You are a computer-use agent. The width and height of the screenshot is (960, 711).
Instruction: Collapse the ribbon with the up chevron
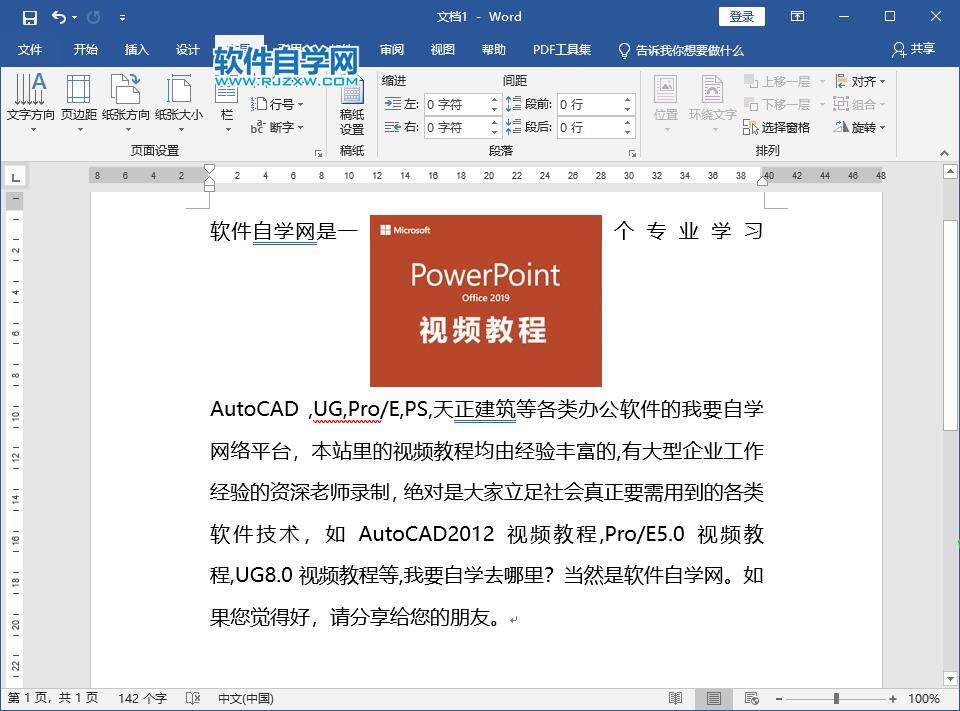pos(944,153)
